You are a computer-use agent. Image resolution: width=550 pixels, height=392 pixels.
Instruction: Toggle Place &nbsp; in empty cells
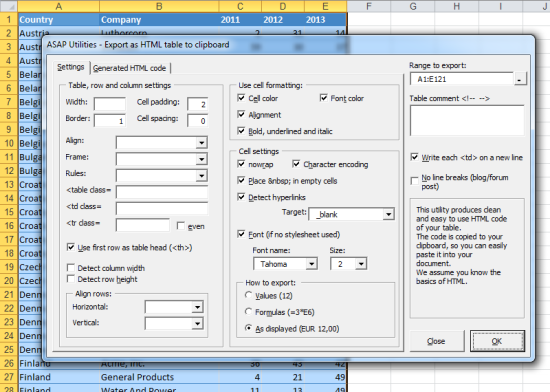pos(241,180)
